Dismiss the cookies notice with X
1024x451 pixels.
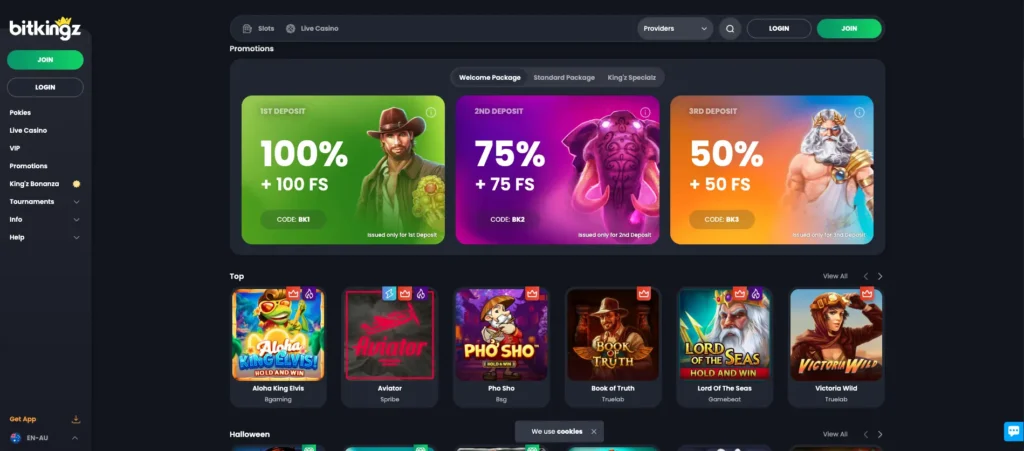click(594, 431)
